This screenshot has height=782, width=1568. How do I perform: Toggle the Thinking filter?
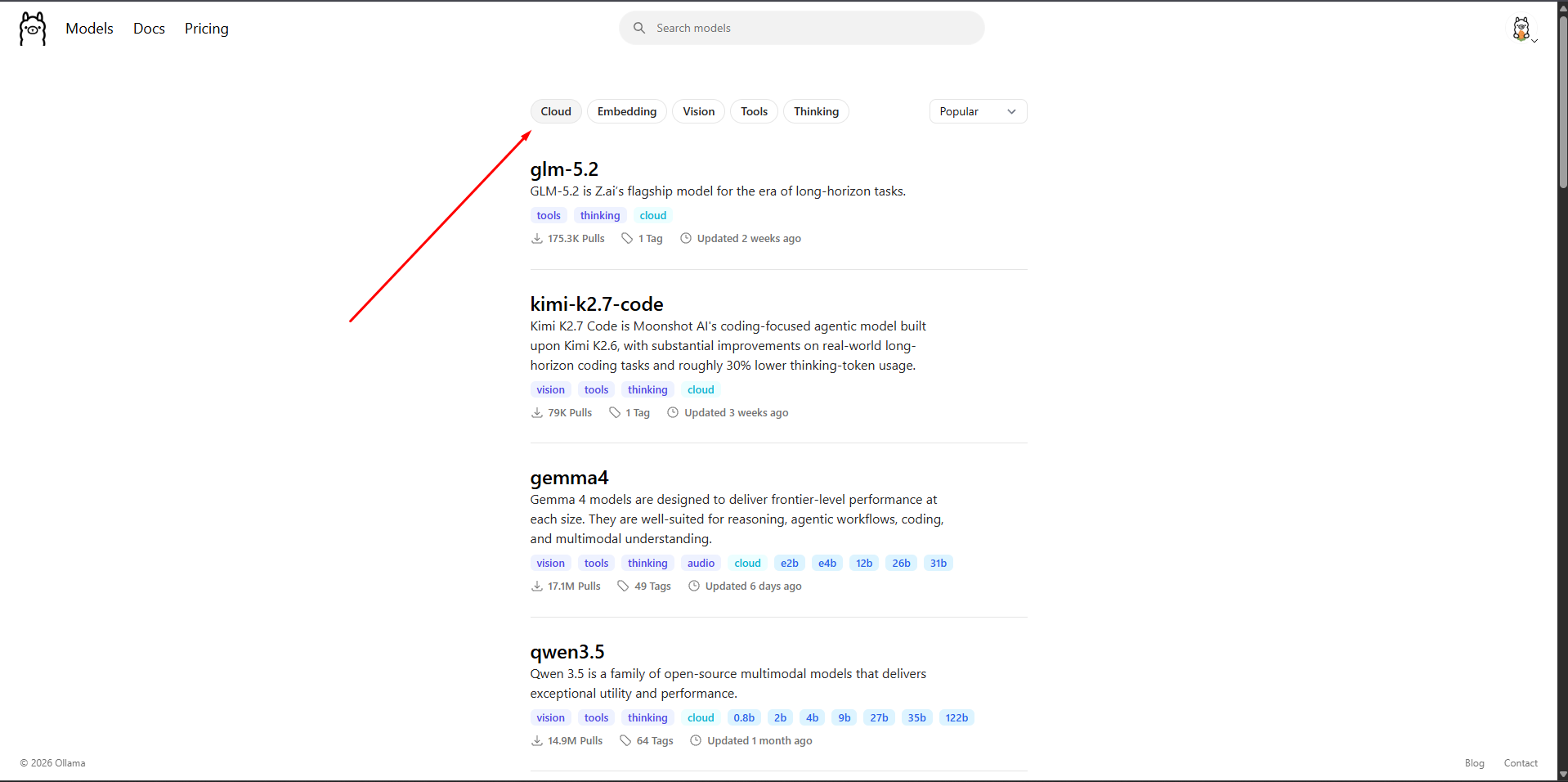(817, 111)
